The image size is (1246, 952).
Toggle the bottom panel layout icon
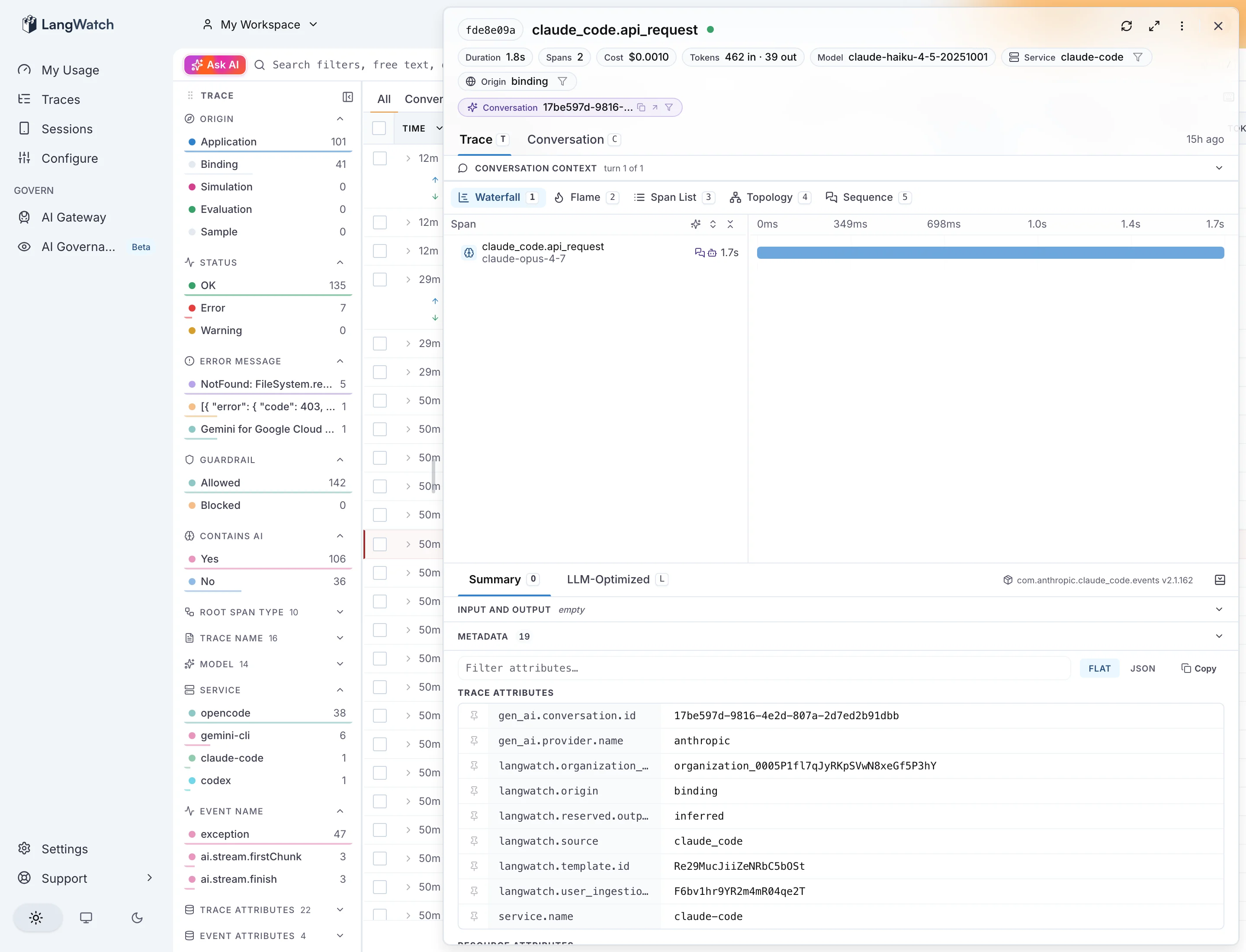pyautogui.click(x=1220, y=580)
